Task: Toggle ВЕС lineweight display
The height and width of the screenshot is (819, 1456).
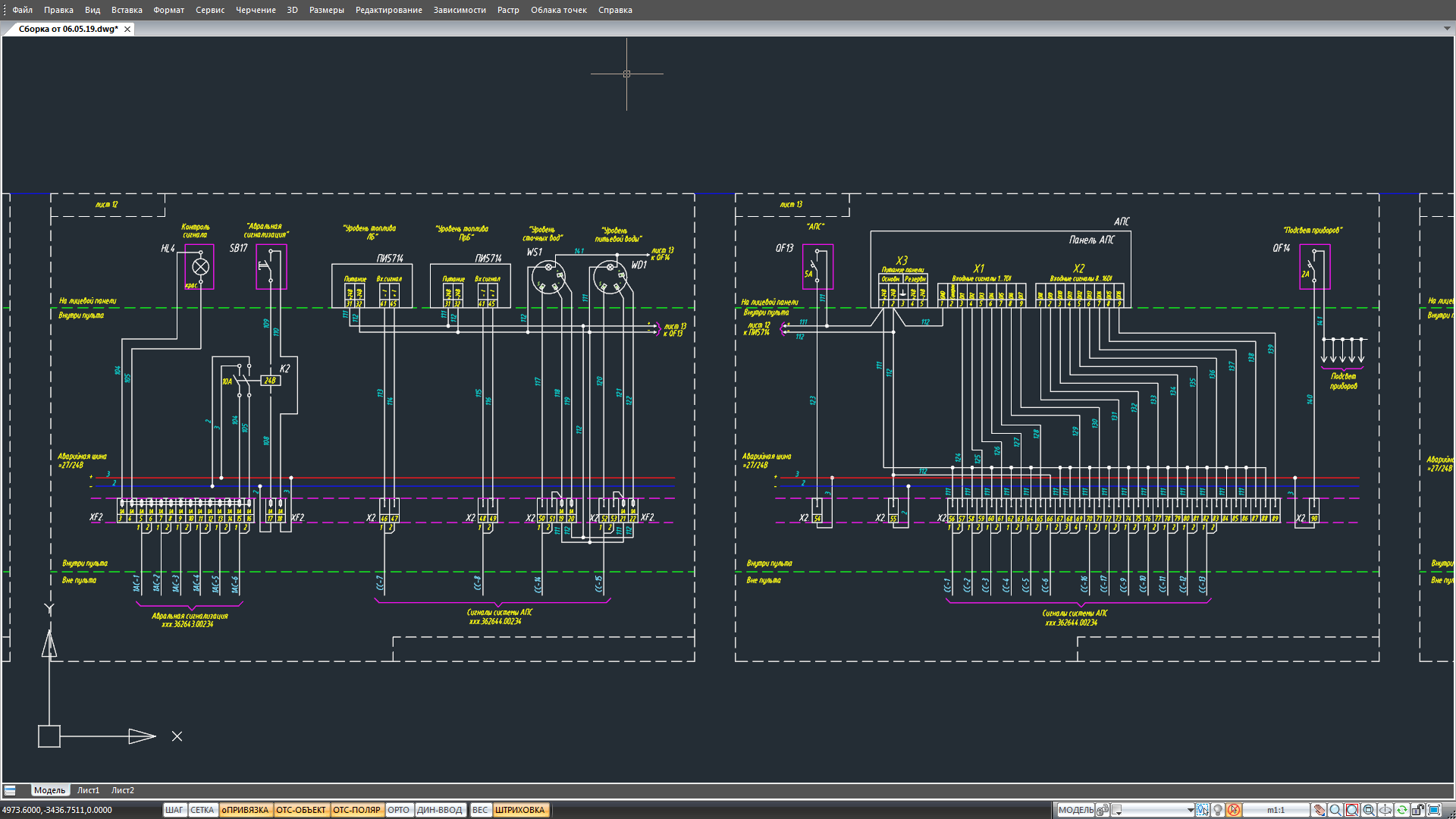Action: tap(480, 810)
